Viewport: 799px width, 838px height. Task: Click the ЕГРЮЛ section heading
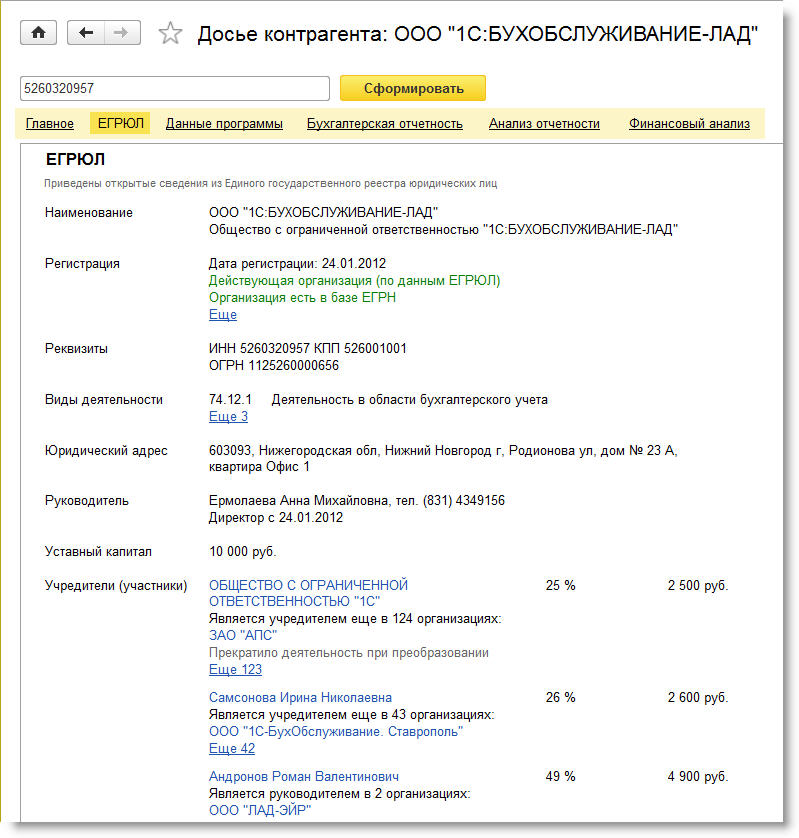click(75, 159)
